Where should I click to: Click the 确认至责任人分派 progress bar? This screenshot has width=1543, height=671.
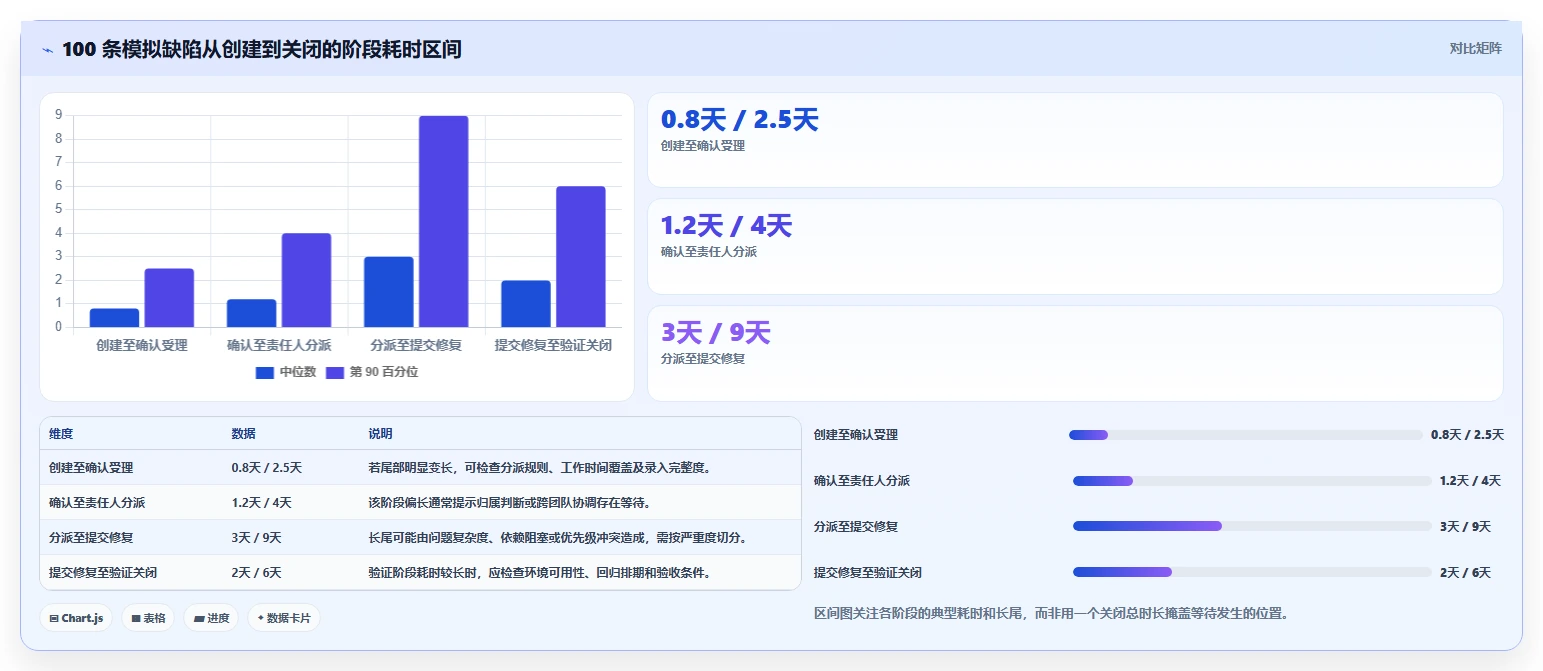[1252, 481]
